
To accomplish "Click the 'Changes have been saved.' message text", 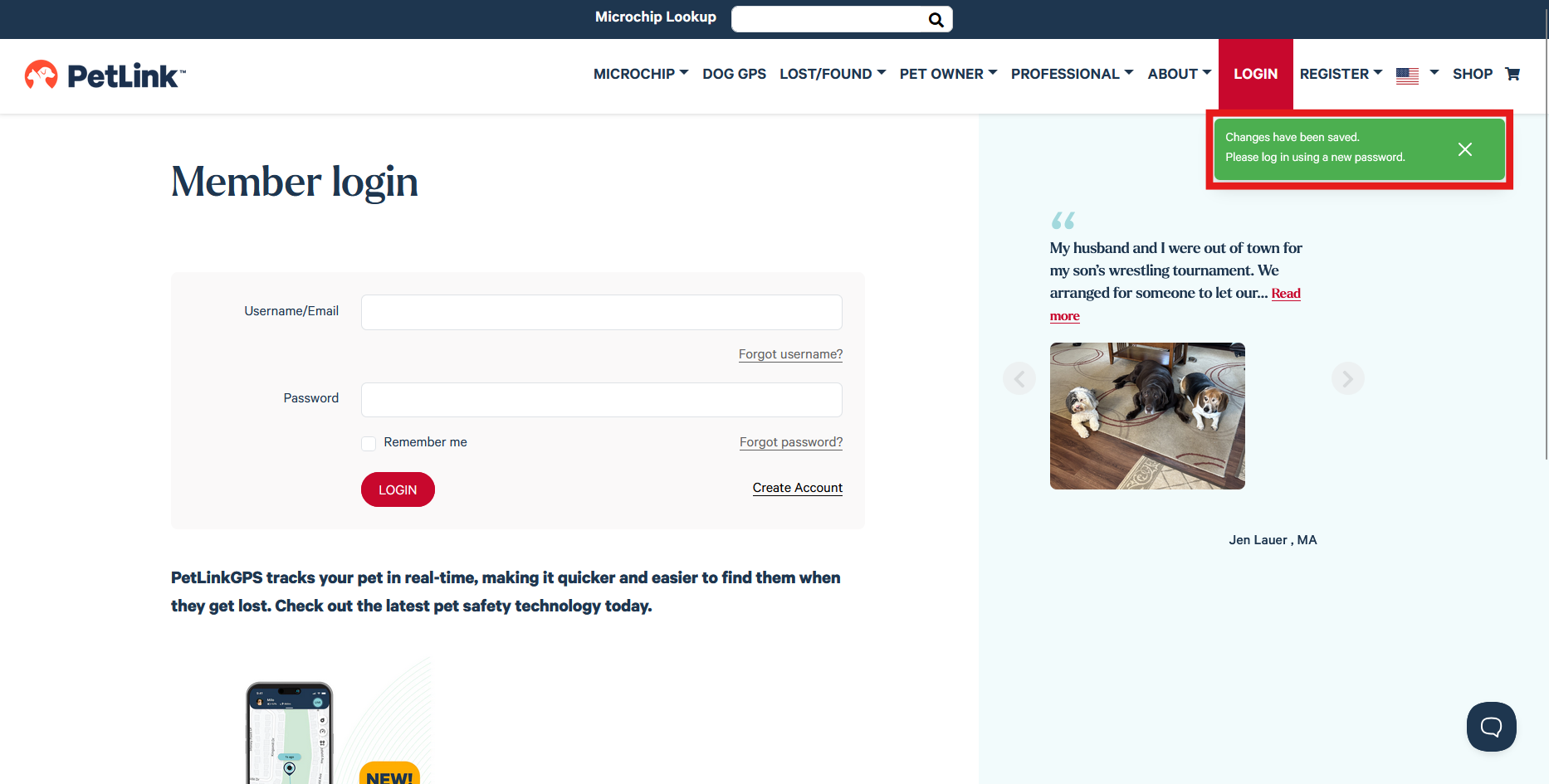I will 1292,137.
